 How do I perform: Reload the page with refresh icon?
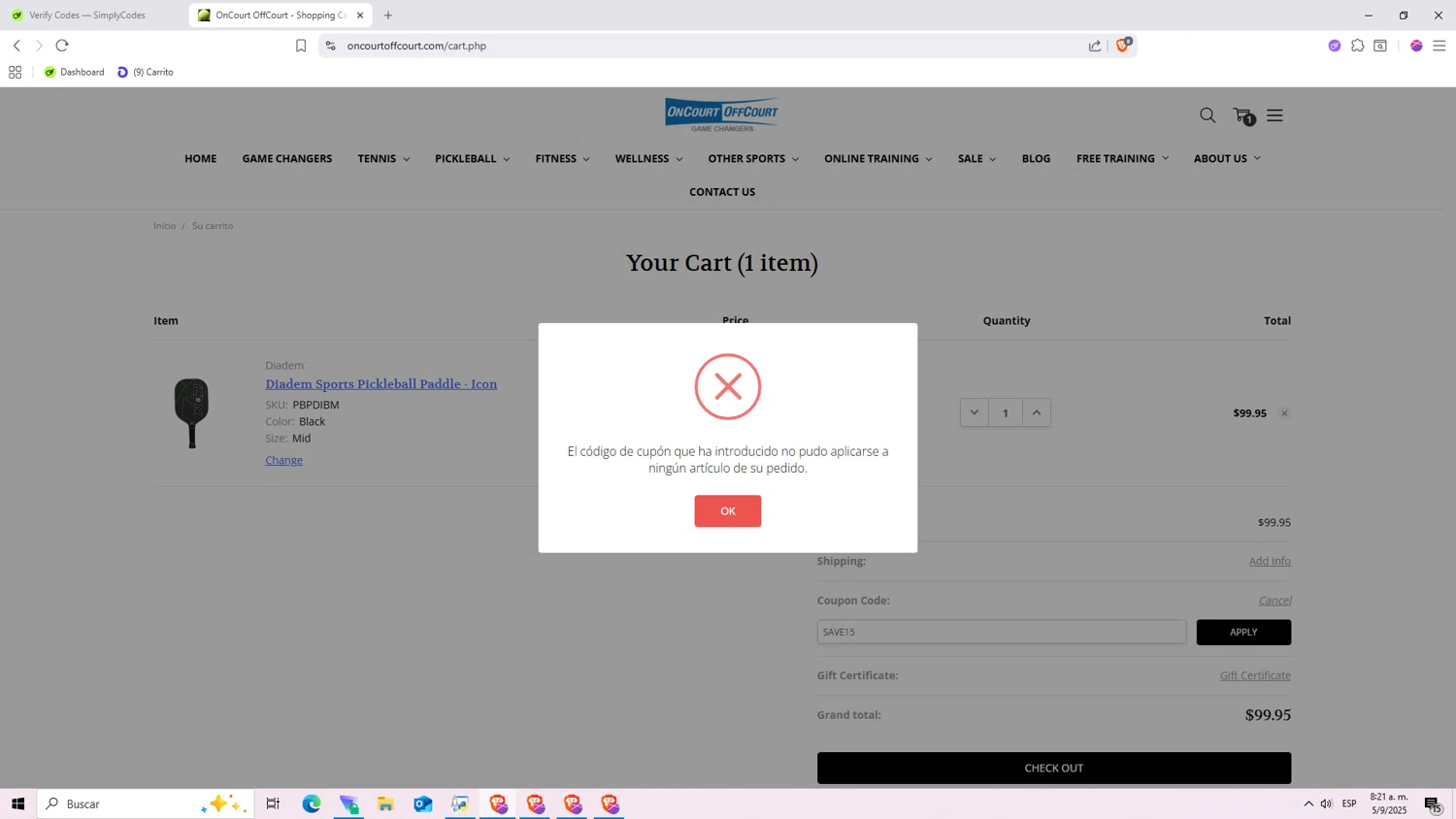(x=62, y=46)
